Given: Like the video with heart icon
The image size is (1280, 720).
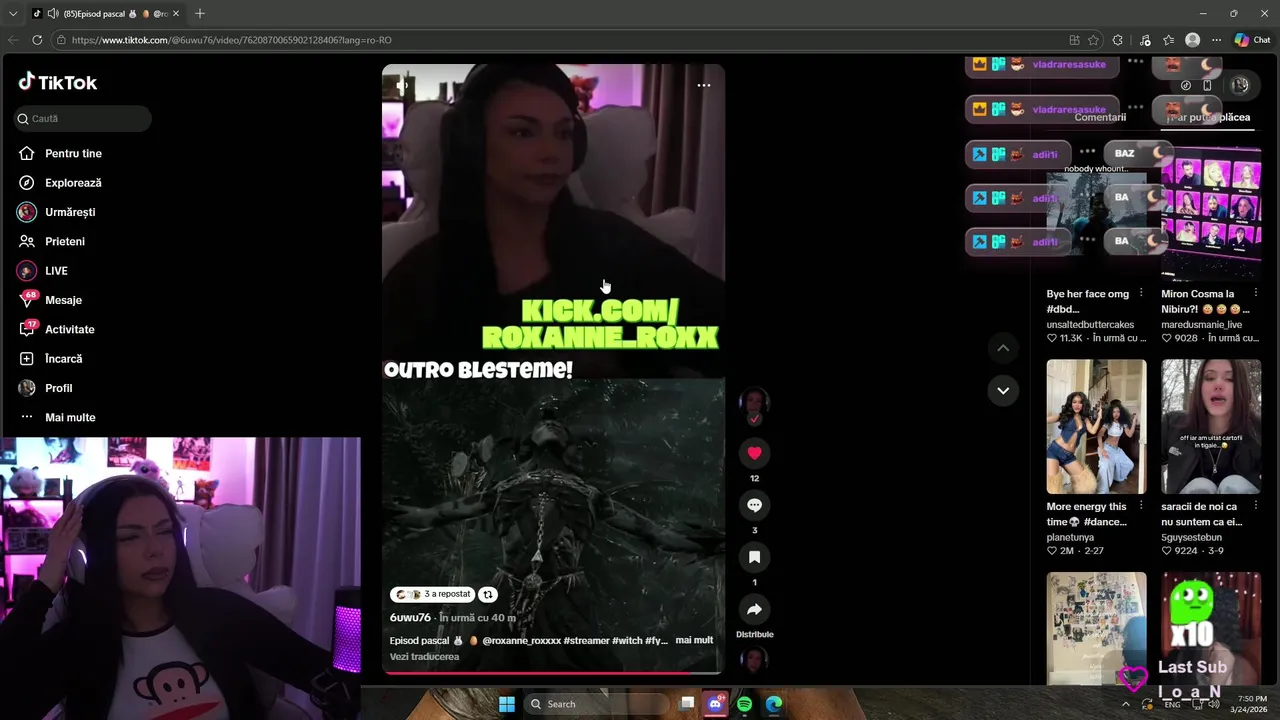Looking at the screenshot, I should coord(754,453).
